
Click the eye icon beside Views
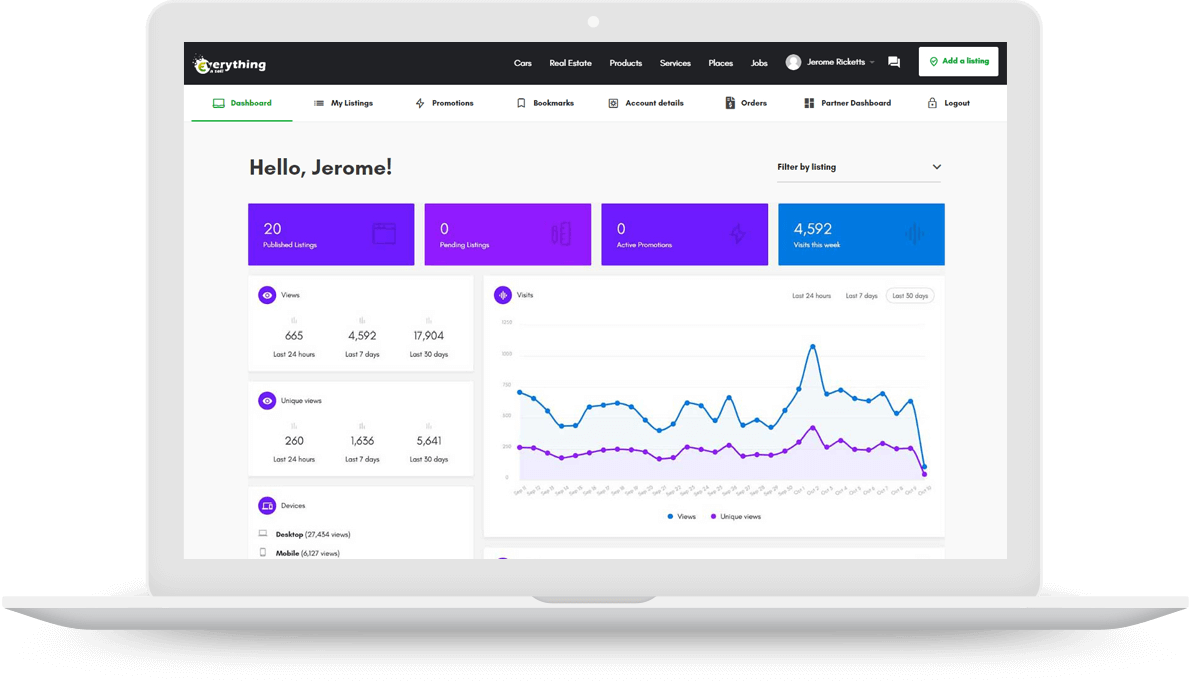tap(267, 295)
